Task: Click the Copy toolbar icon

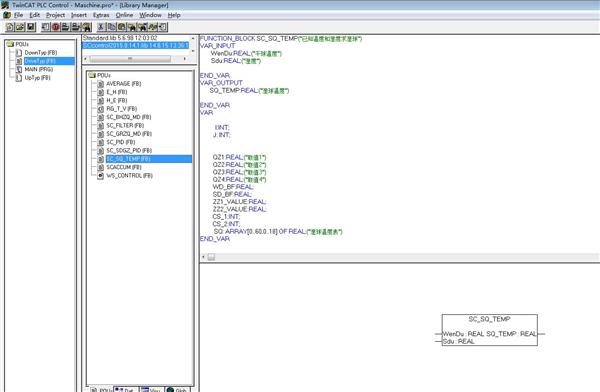Action: coord(111,27)
